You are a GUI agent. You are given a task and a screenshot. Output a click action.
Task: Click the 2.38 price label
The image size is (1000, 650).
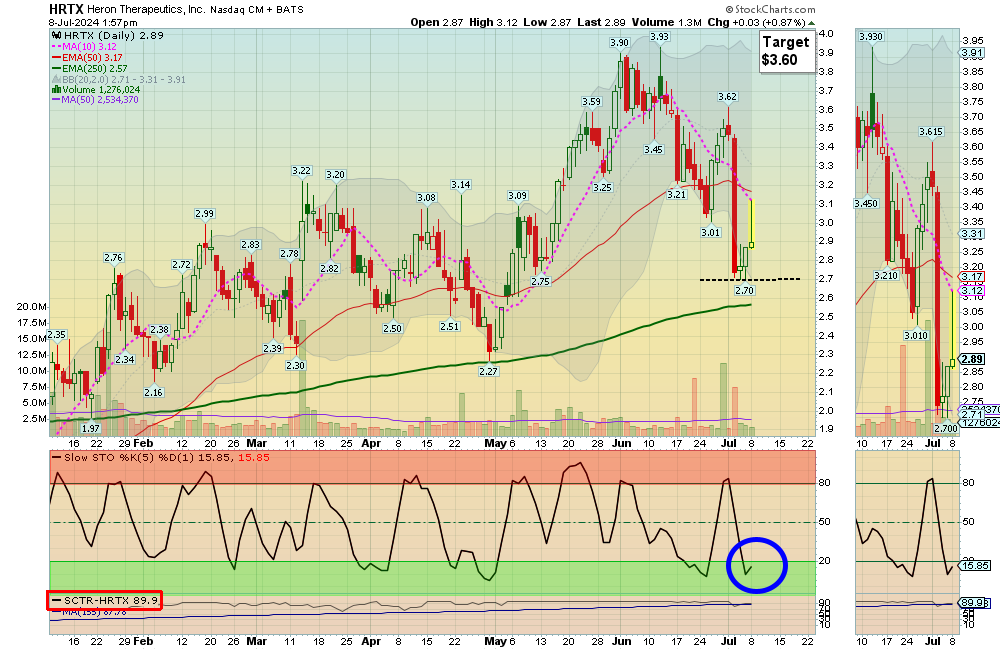[x=159, y=330]
